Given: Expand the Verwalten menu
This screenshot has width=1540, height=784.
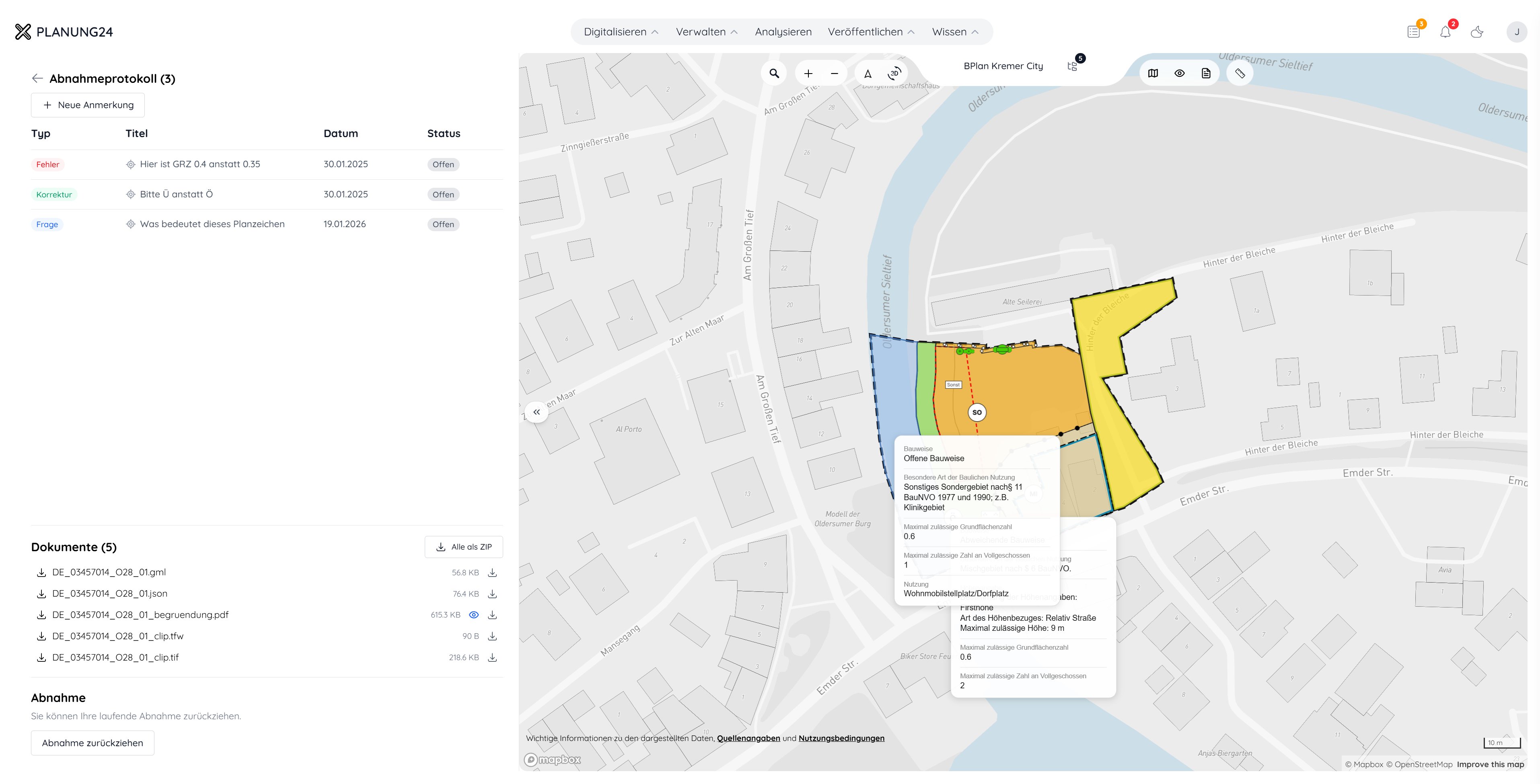Looking at the screenshot, I should (x=707, y=32).
